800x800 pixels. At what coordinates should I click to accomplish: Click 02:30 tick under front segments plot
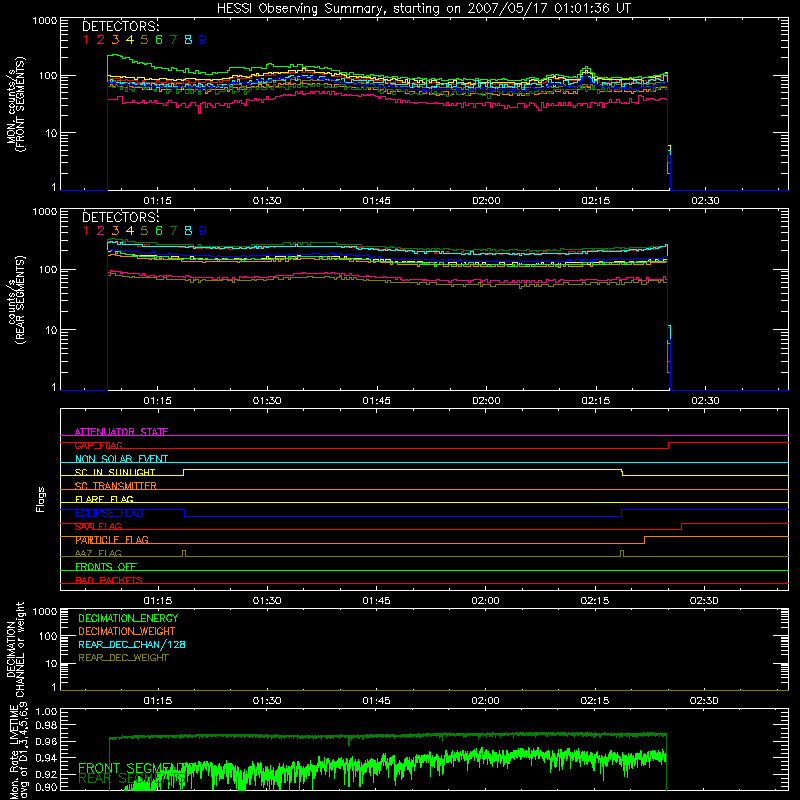pyautogui.click(x=705, y=201)
